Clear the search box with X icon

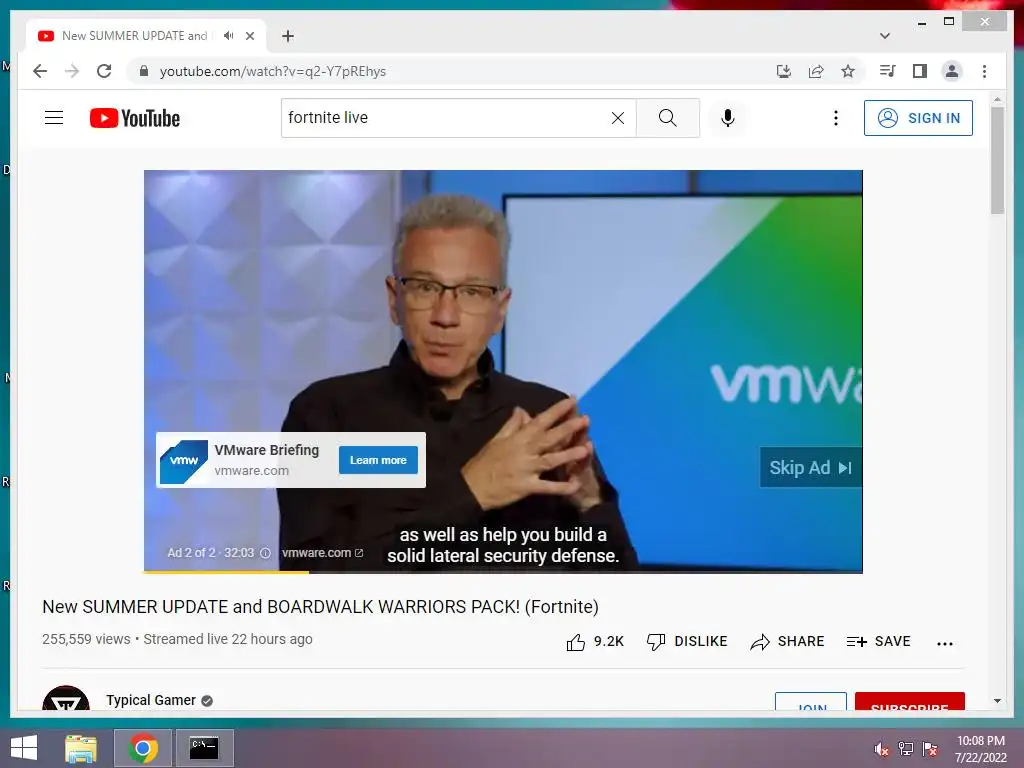[618, 118]
